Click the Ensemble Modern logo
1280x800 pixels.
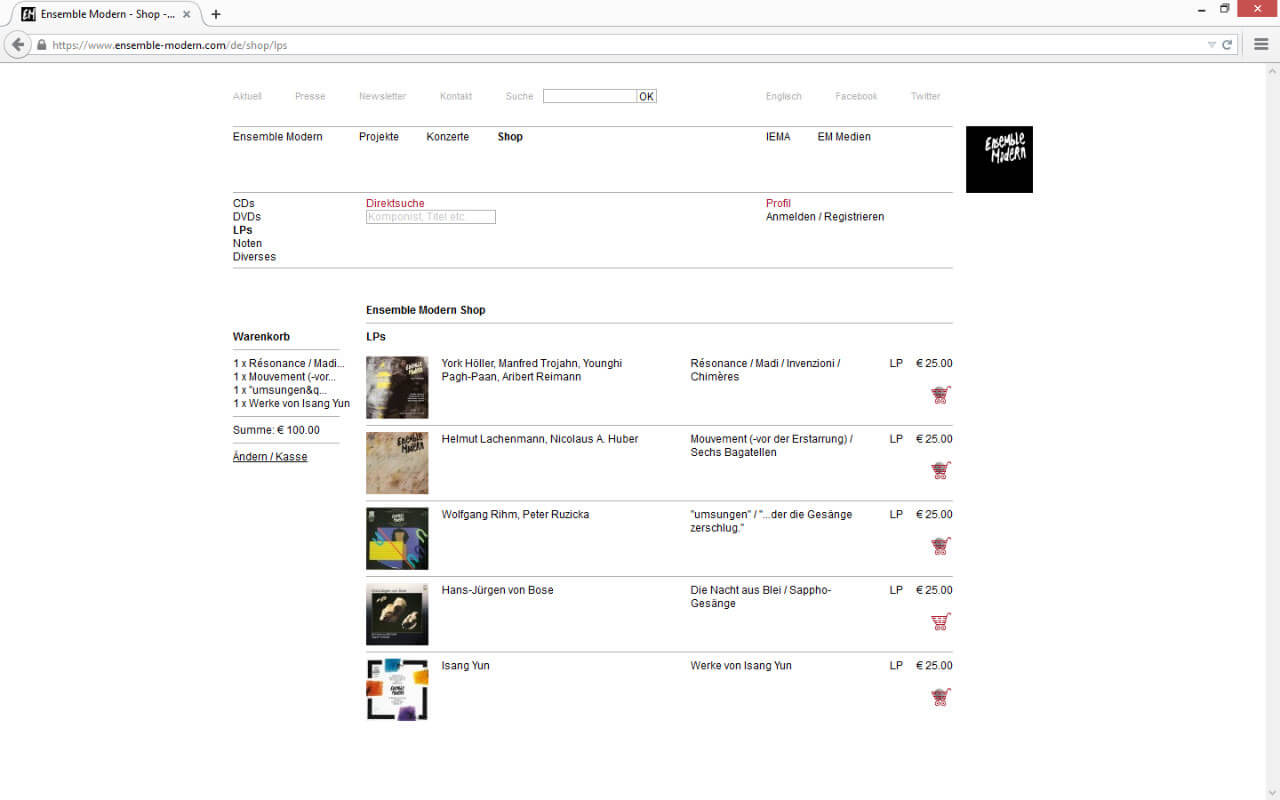[999, 159]
